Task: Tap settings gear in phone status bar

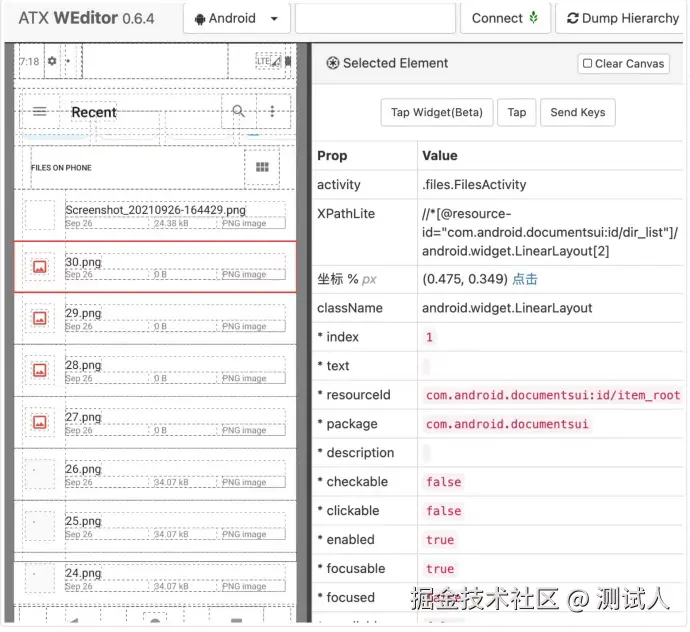Action: click(x=52, y=61)
